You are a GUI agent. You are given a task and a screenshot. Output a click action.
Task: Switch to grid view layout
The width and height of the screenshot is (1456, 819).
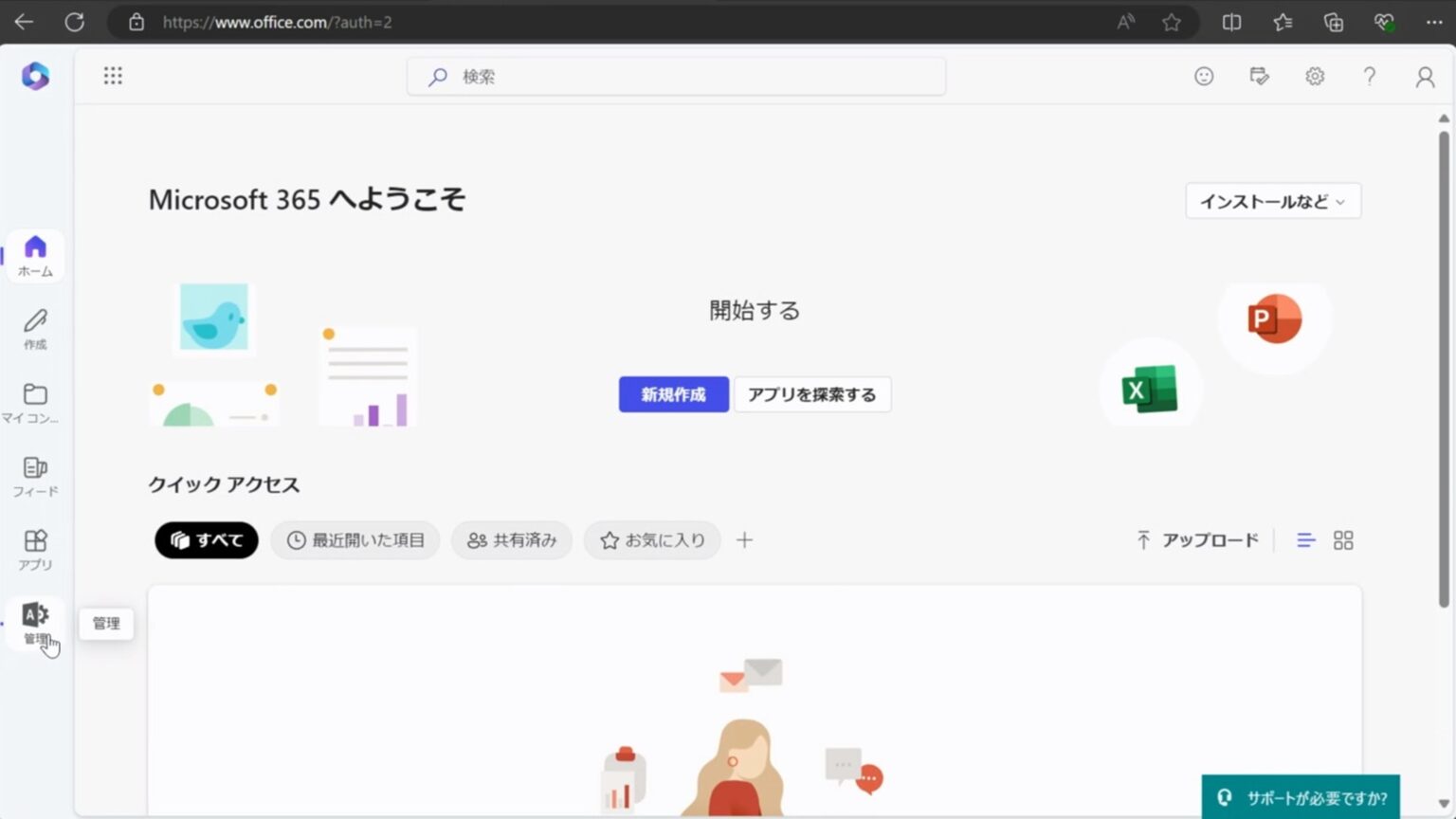point(1343,540)
